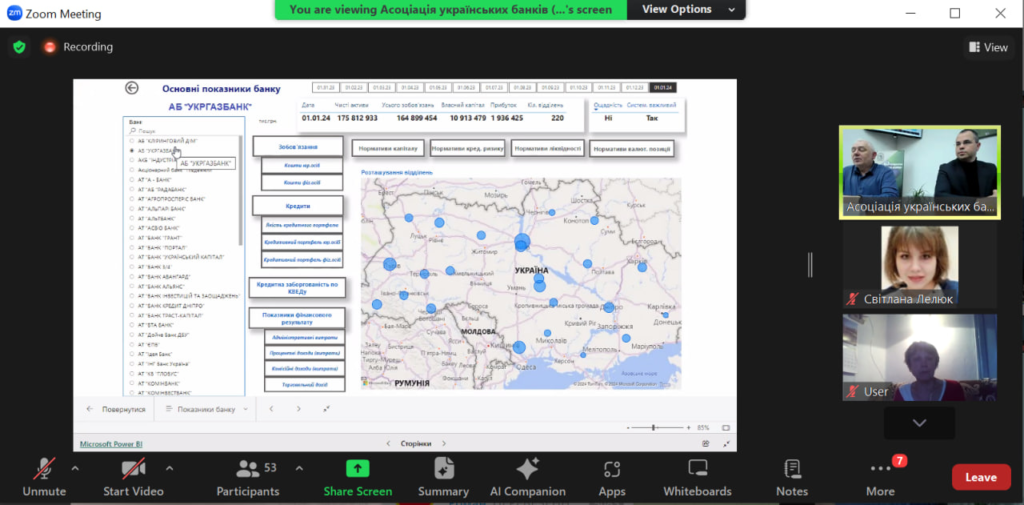Select the 01.01.23 date tab
This screenshot has height=505, width=1024.
tap(325, 87)
